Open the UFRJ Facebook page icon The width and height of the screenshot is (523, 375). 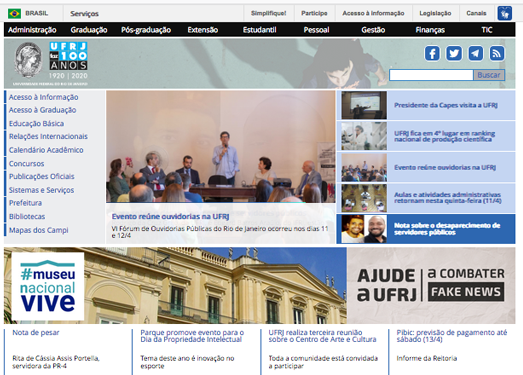[432, 53]
